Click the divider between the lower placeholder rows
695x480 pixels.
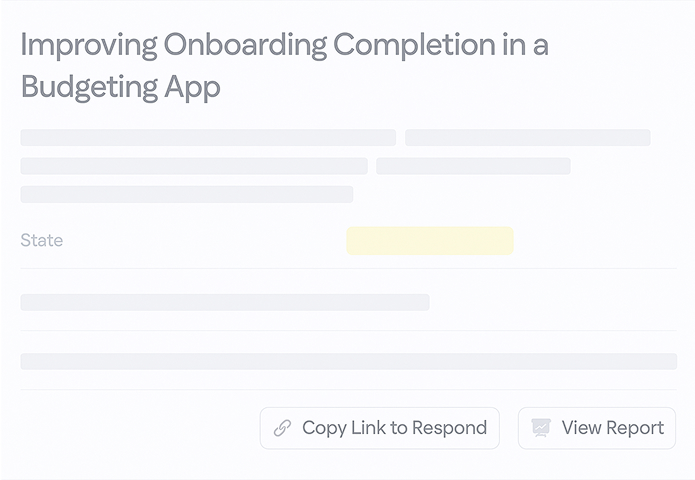(x=349, y=331)
